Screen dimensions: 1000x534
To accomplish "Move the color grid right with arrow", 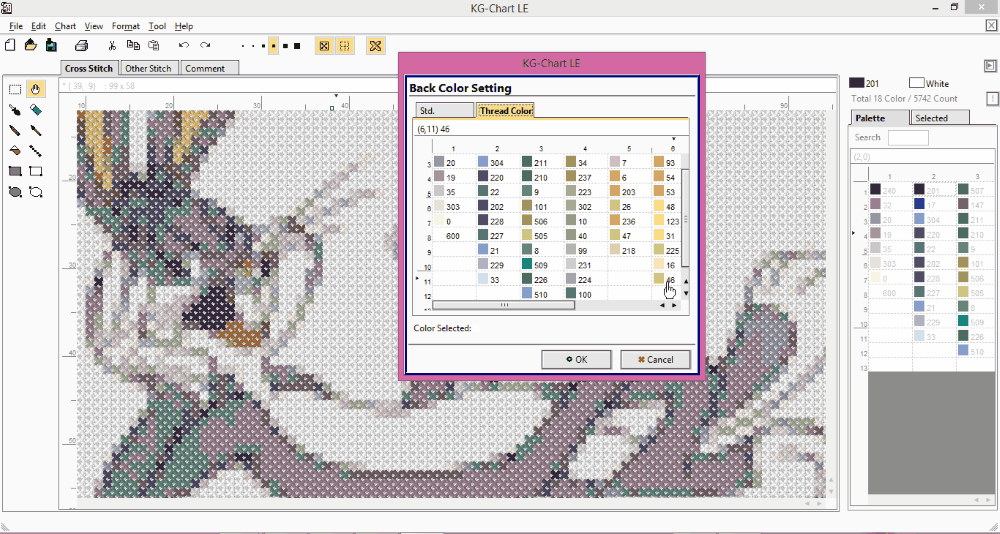I will (x=674, y=306).
